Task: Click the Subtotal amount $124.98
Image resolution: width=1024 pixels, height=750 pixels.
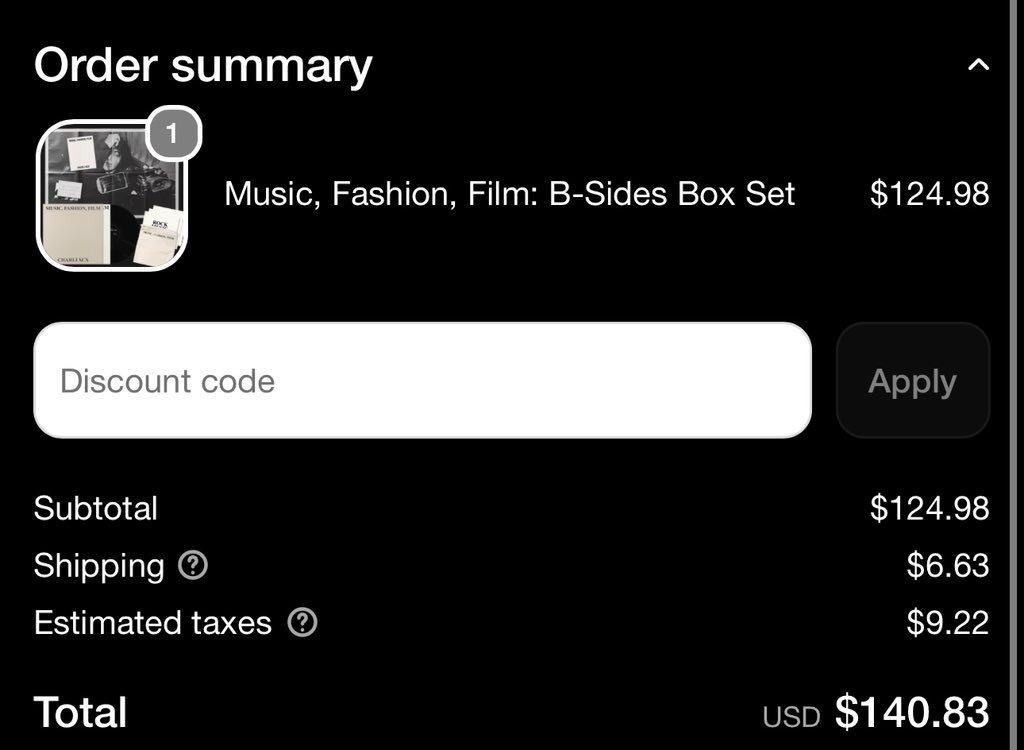Action: tap(929, 508)
